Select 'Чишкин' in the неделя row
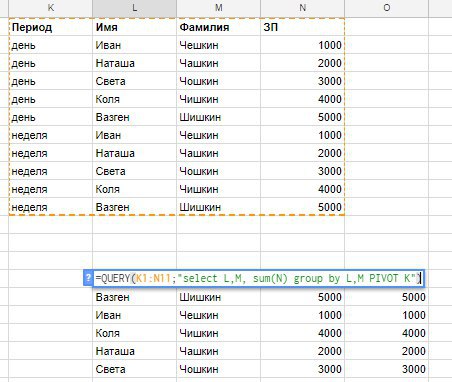This screenshot has height=382, width=452. [219, 189]
